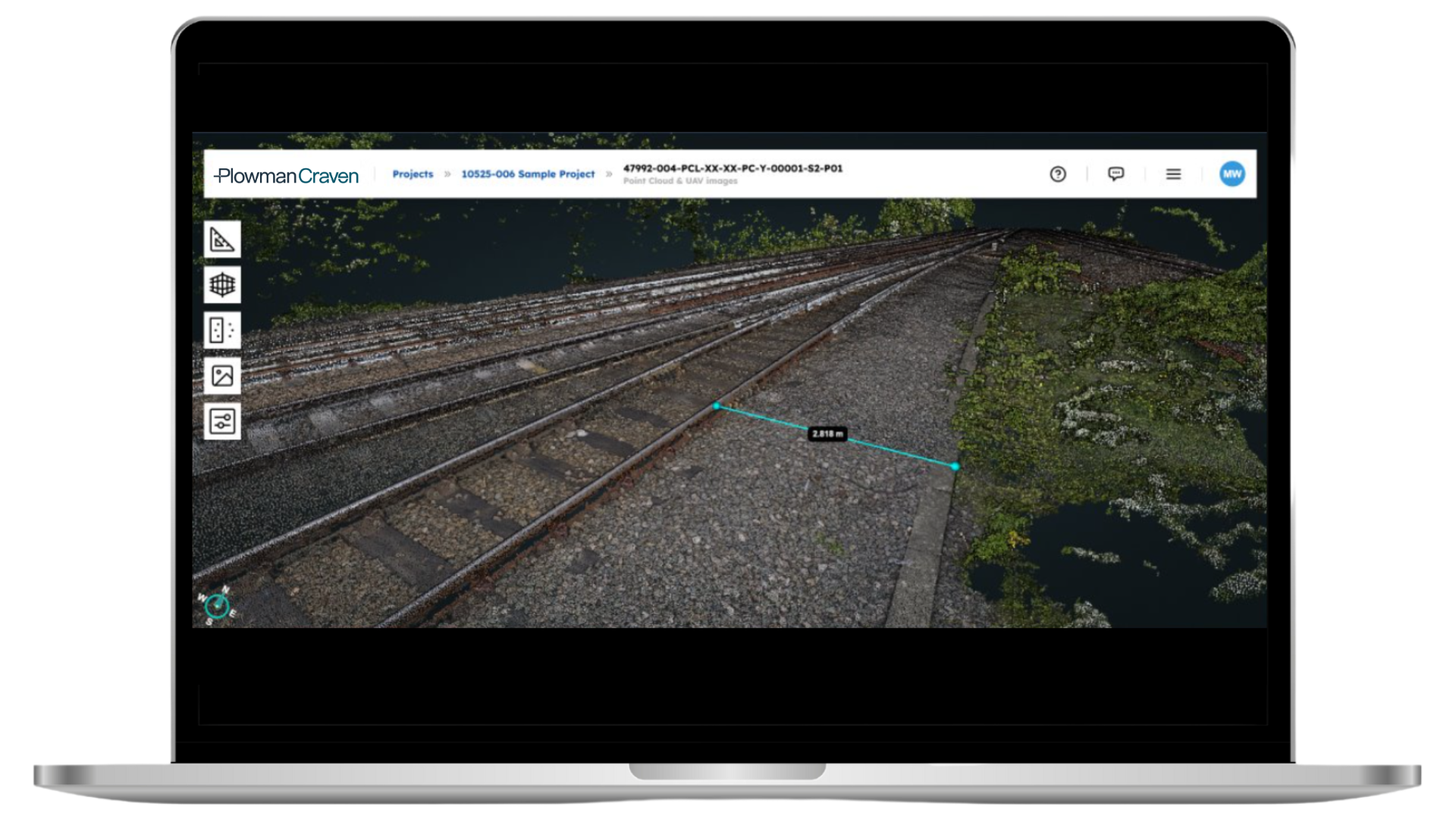1456x819 pixels.
Task: Click the help question mark icon
Action: point(1058,174)
